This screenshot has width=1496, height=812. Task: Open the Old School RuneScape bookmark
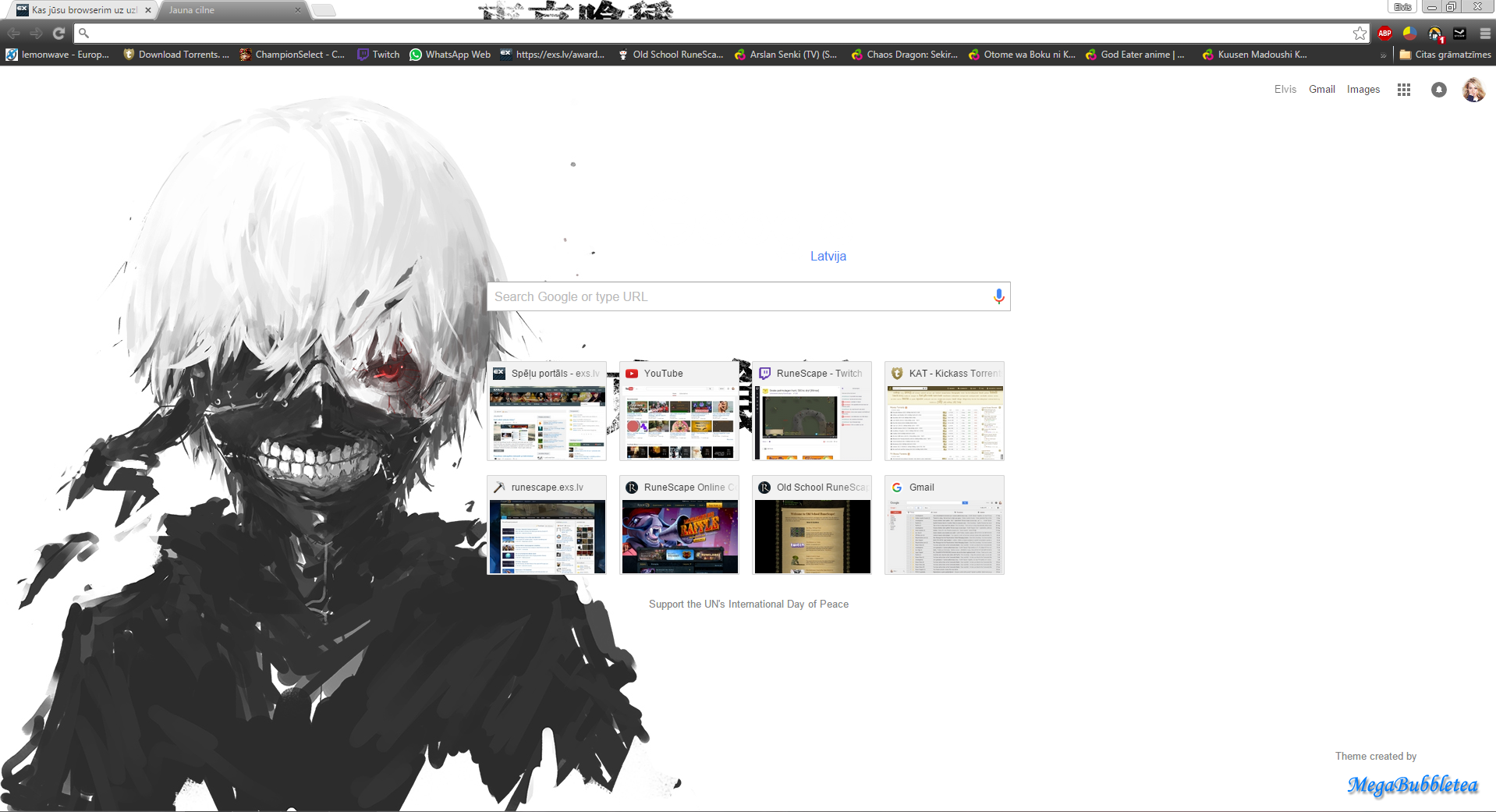(671, 55)
